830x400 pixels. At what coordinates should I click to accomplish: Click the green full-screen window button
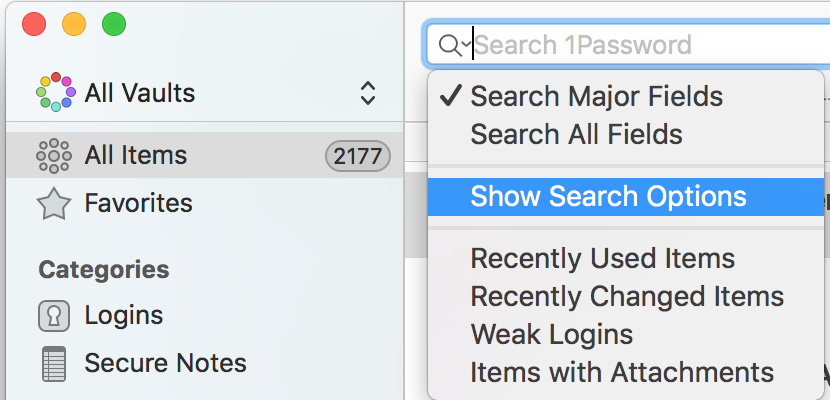(x=114, y=25)
